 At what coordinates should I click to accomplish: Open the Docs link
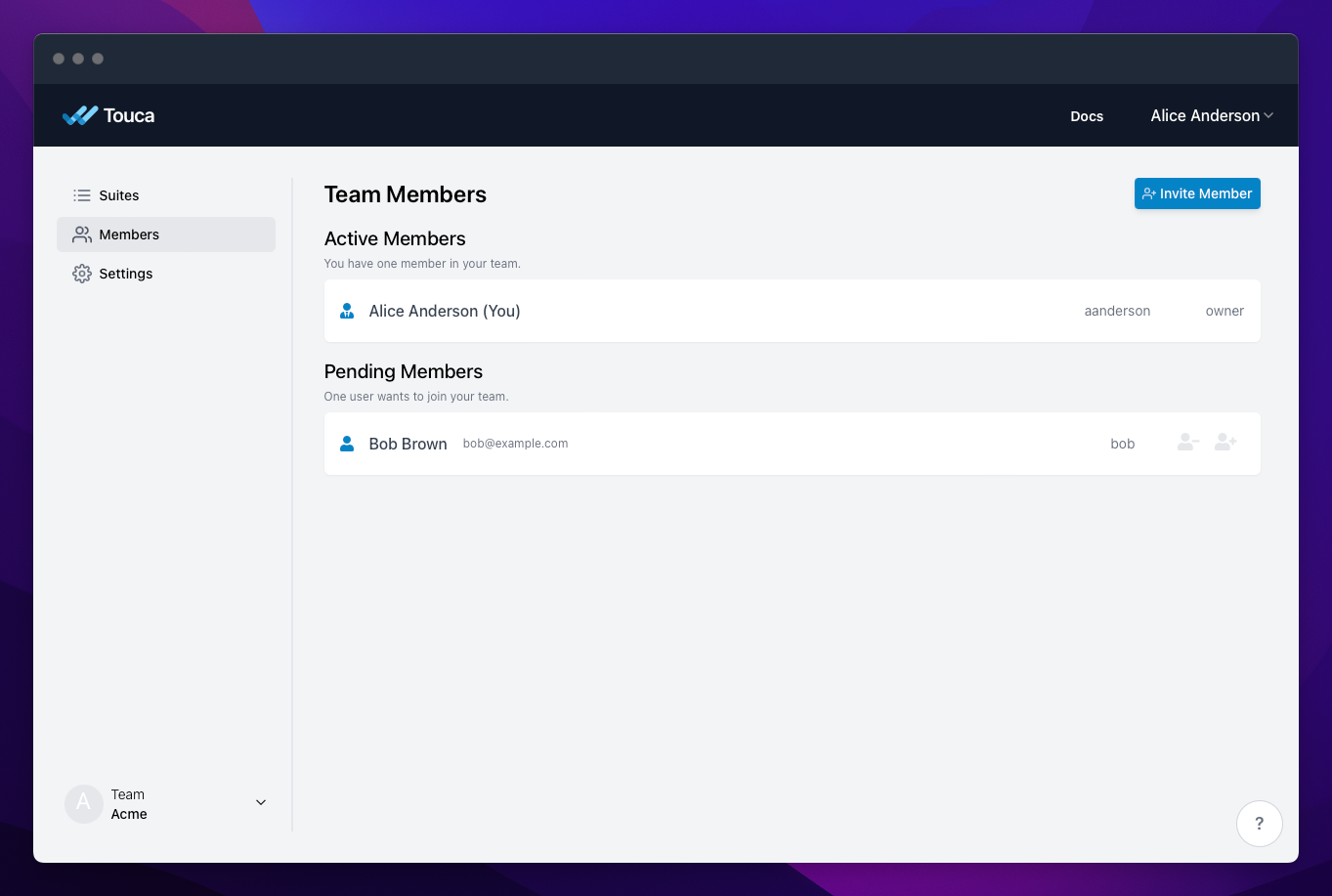coord(1087,116)
